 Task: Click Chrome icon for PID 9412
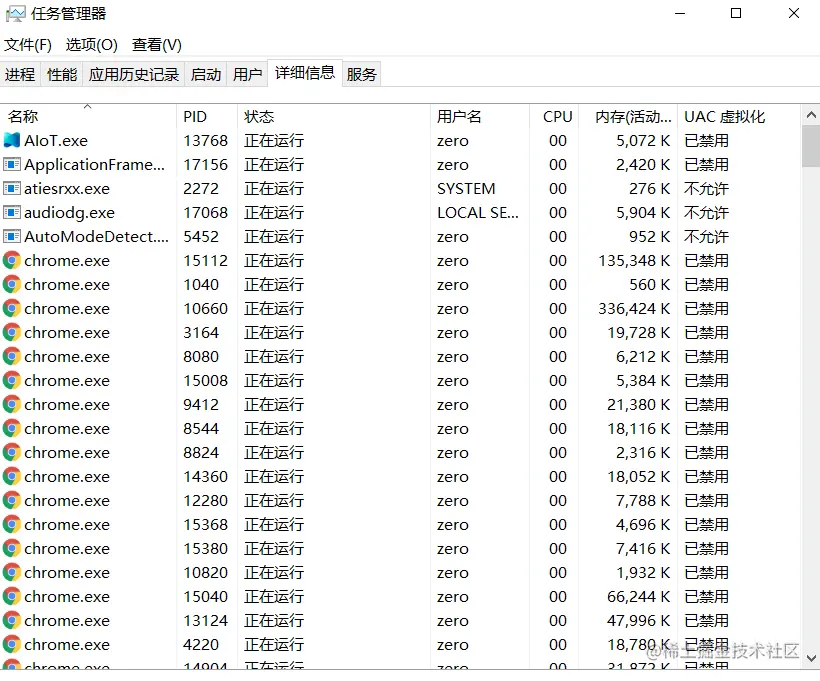[12, 404]
